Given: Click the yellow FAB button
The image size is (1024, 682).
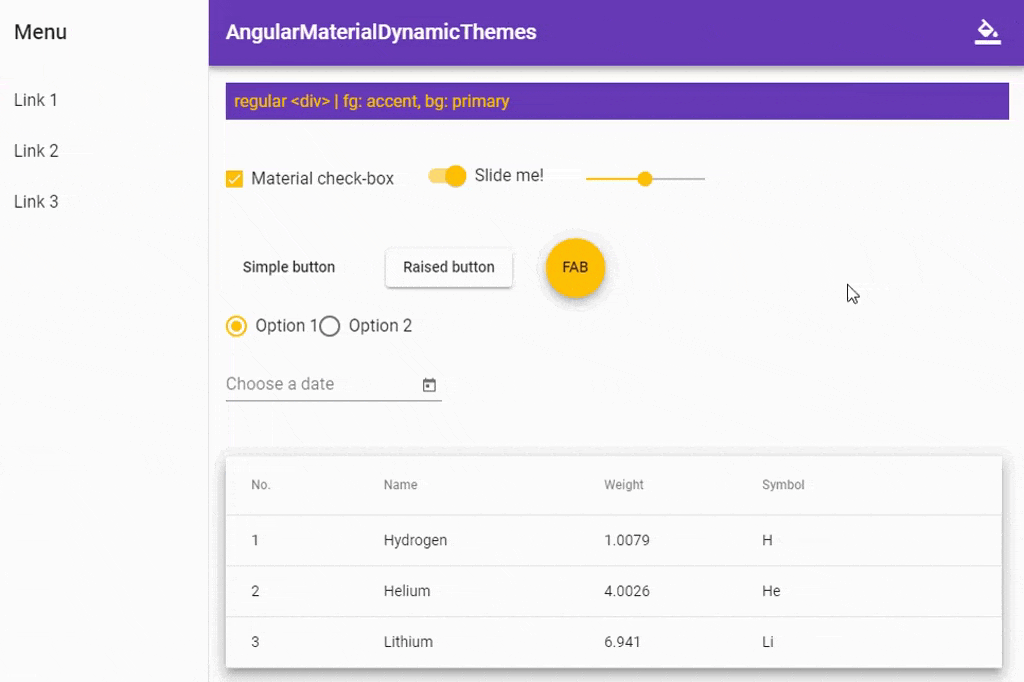Looking at the screenshot, I should pos(575,268).
